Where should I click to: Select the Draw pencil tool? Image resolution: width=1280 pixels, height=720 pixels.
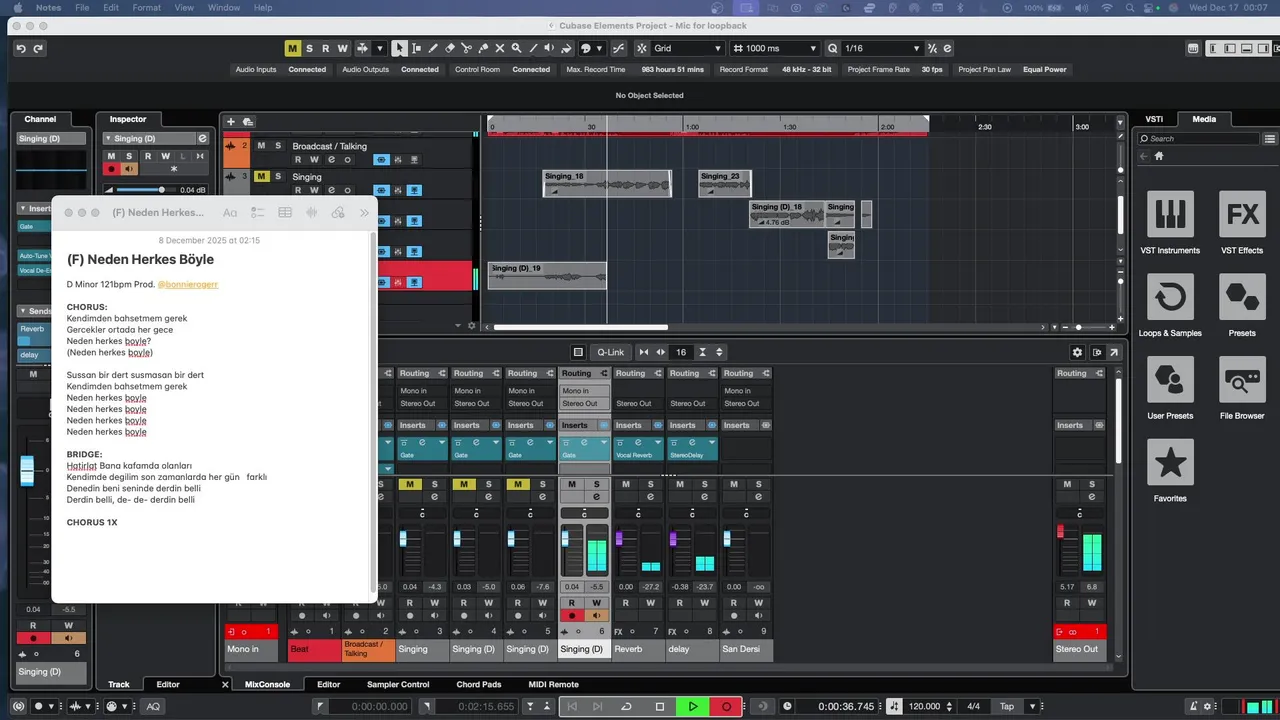(x=433, y=48)
